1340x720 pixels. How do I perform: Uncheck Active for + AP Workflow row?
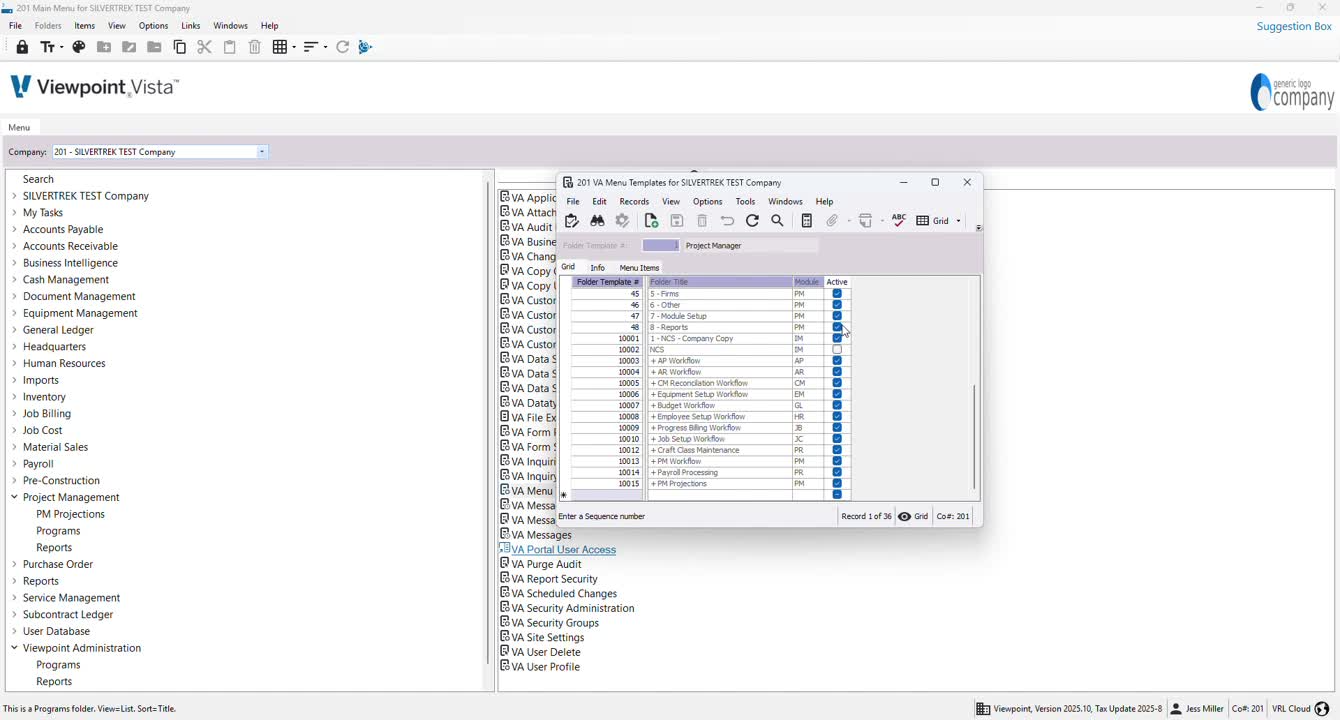(837, 361)
